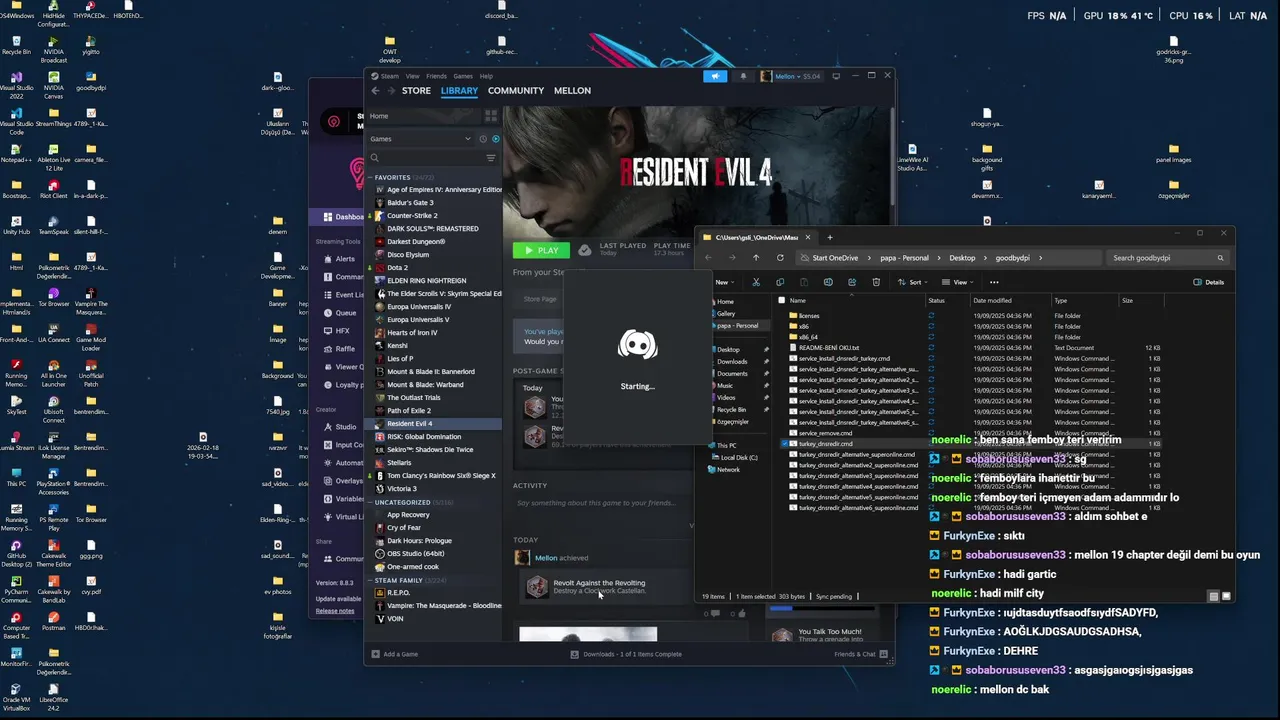The image size is (1280, 720).
Task: Select Riot Client desktop icon
Action: (x=53, y=189)
